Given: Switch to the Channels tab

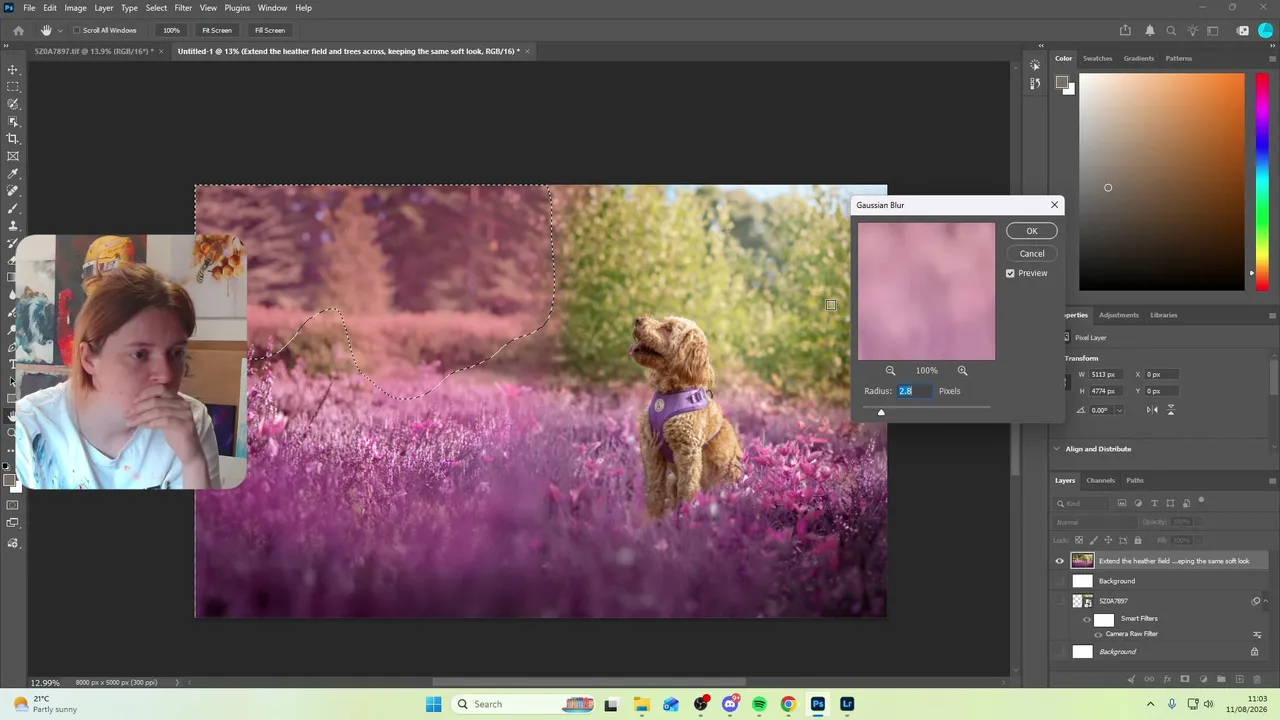Looking at the screenshot, I should click(1100, 480).
